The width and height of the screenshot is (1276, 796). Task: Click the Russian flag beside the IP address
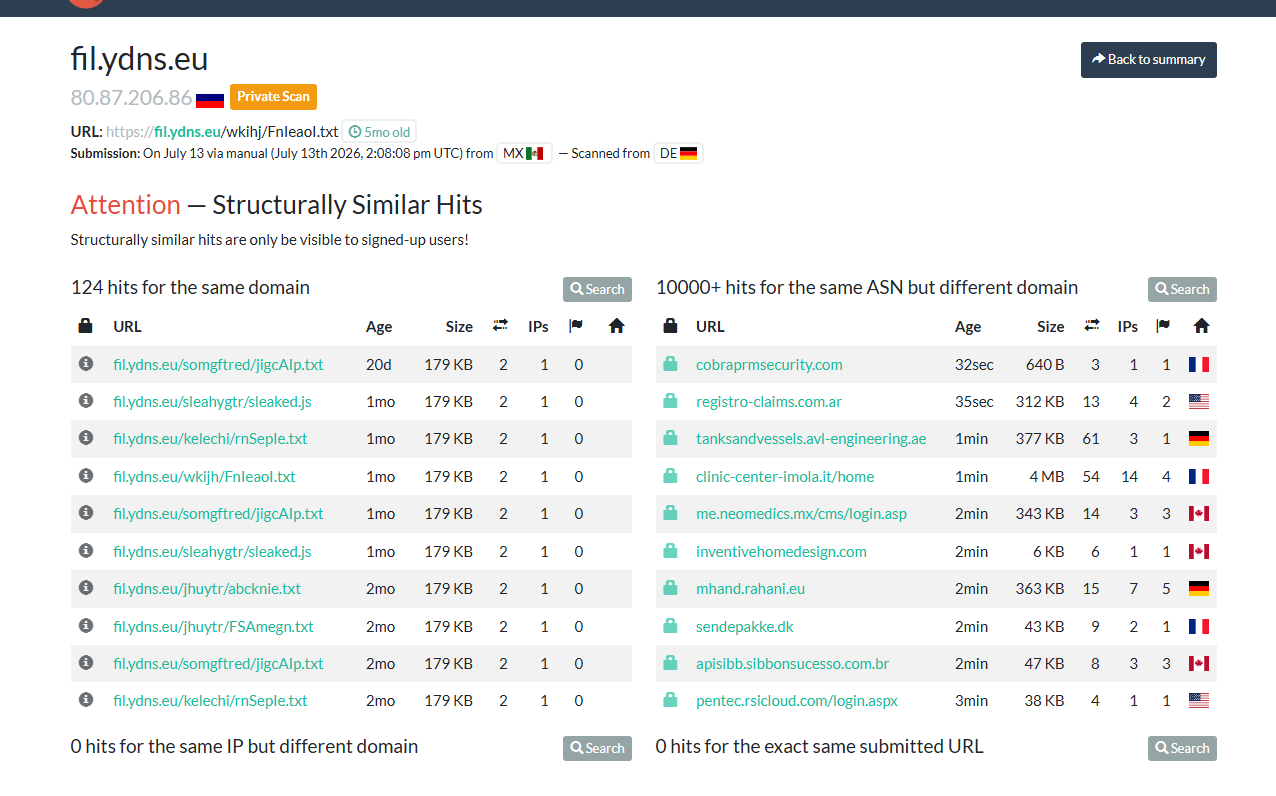click(x=210, y=98)
